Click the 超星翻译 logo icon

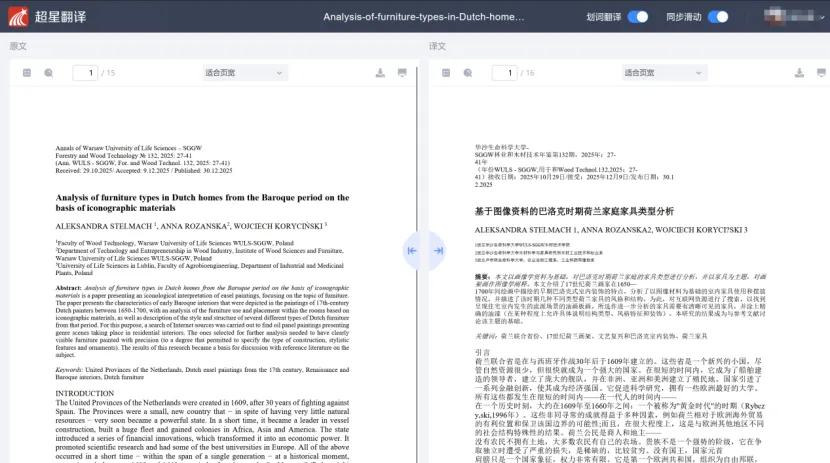coord(18,16)
